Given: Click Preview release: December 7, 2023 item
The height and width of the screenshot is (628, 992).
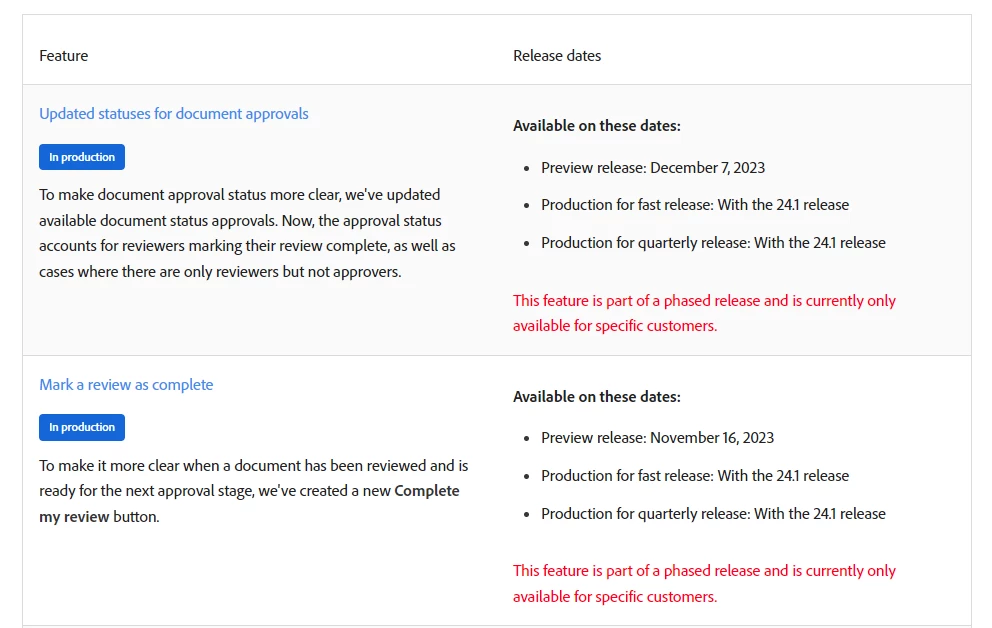Looking at the screenshot, I should pos(653,168).
